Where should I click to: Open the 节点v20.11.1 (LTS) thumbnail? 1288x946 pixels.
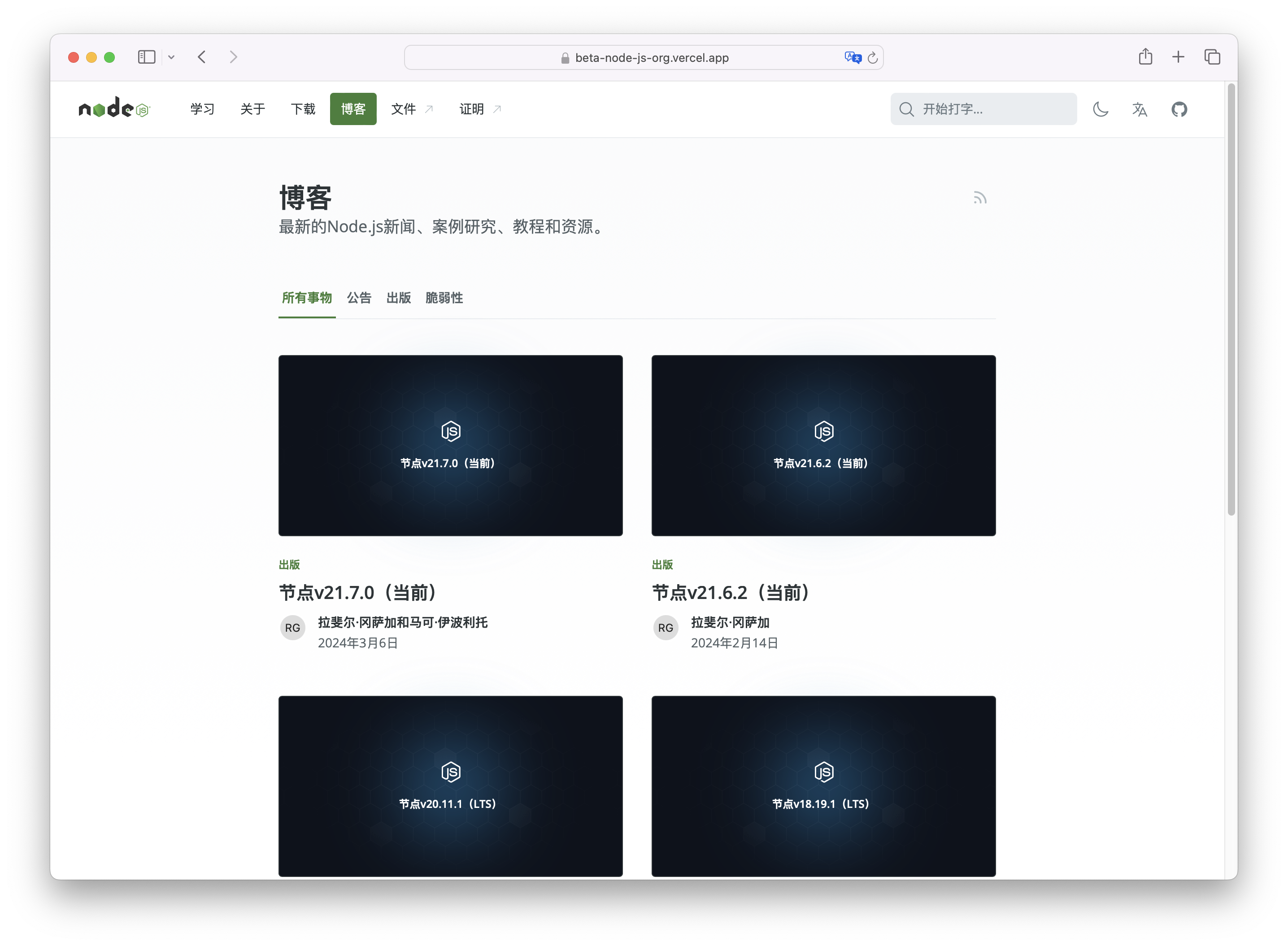pyautogui.click(x=450, y=785)
